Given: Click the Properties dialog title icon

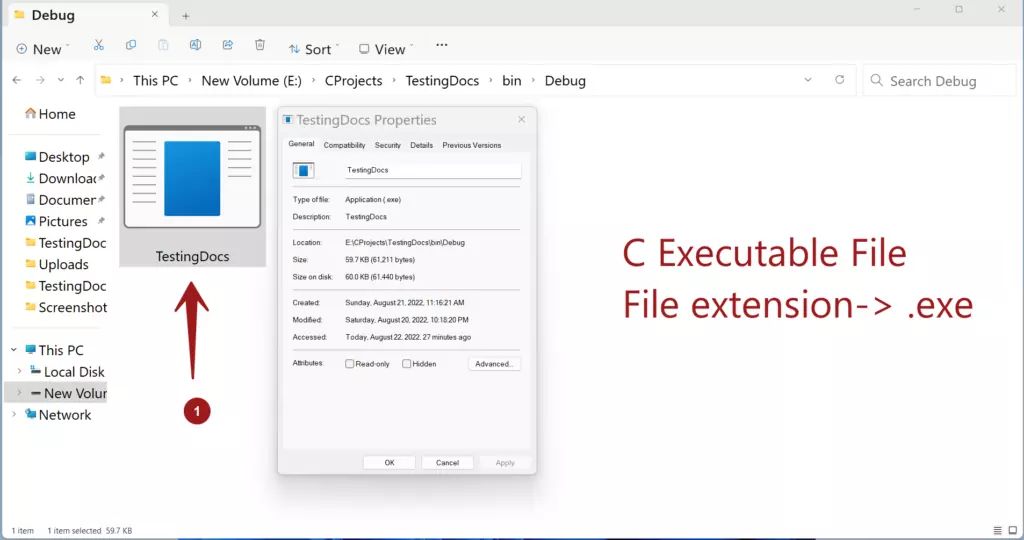Looking at the screenshot, I should click(x=288, y=119).
